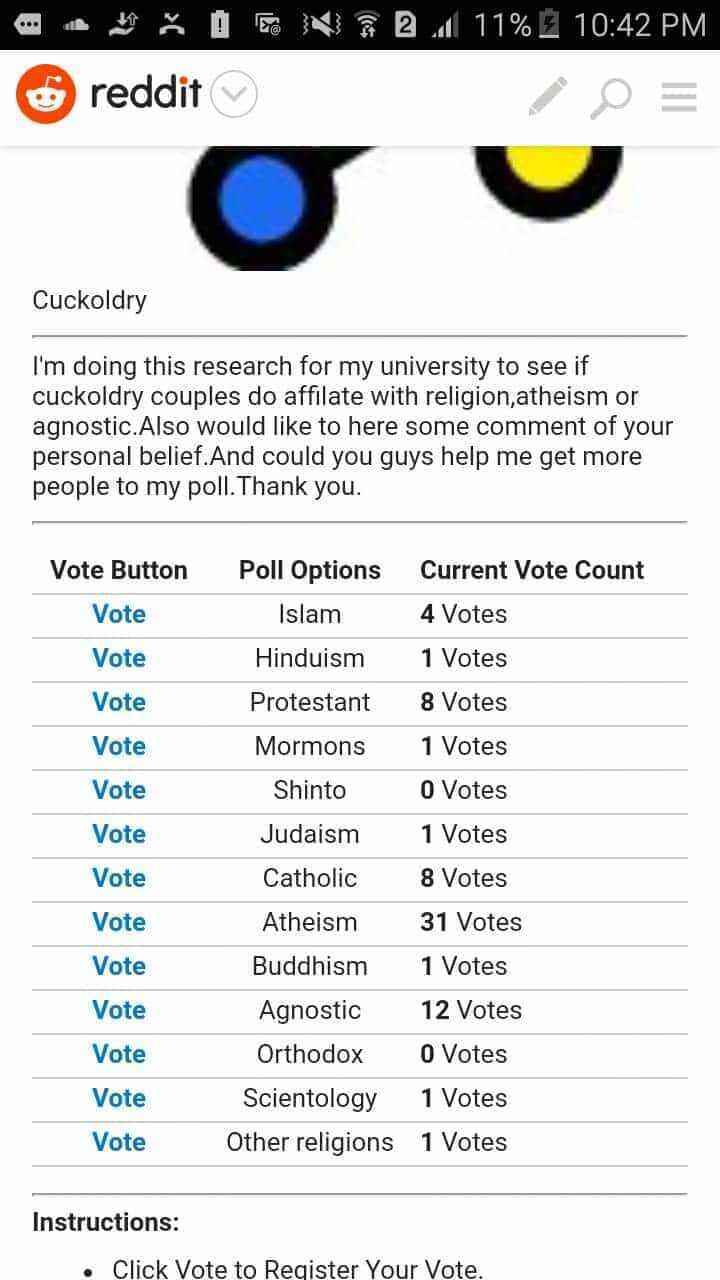Tap the yellow circle in post image
Viewport: 720px width, 1280px height.
pos(546,165)
